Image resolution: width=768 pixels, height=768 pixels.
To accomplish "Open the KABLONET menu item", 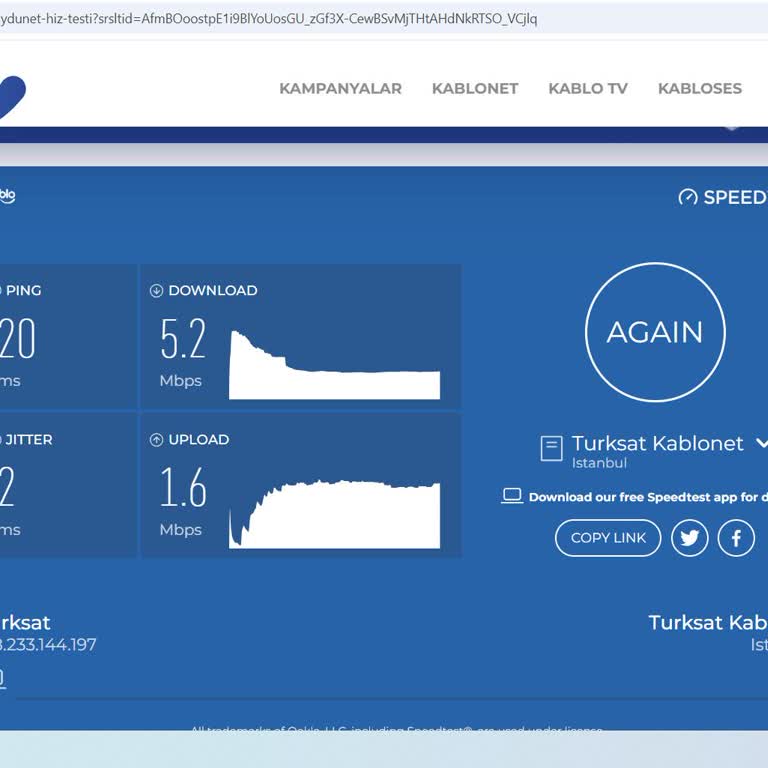I will pos(475,89).
